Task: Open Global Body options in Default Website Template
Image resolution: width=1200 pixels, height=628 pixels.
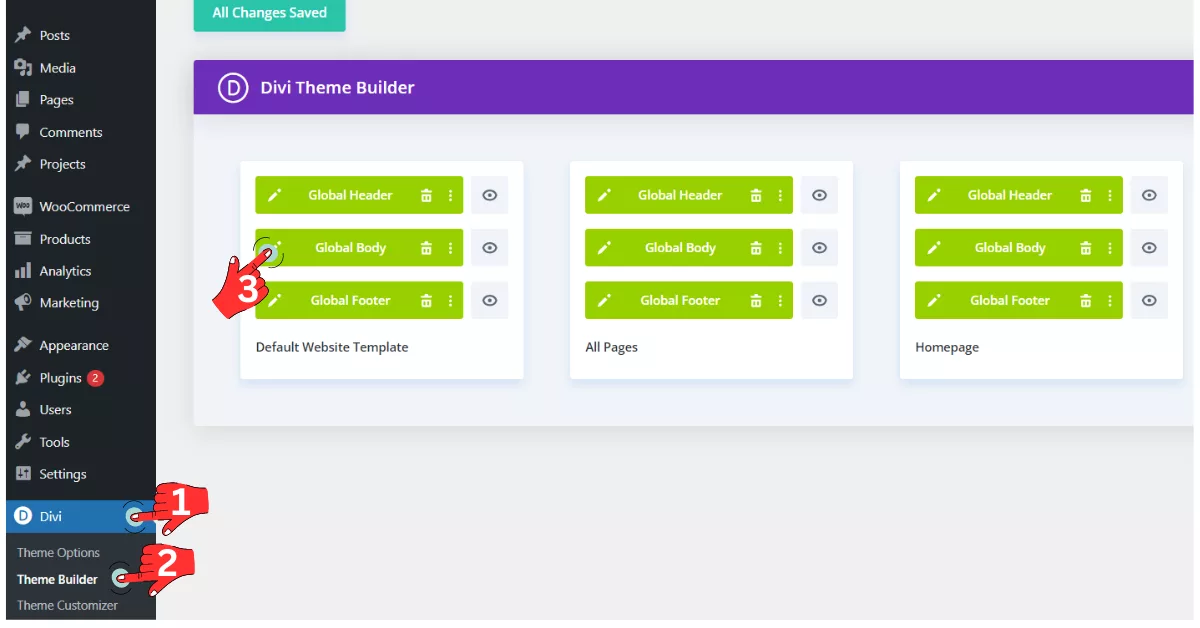Action: pyautogui.click(x=450, y=248)
